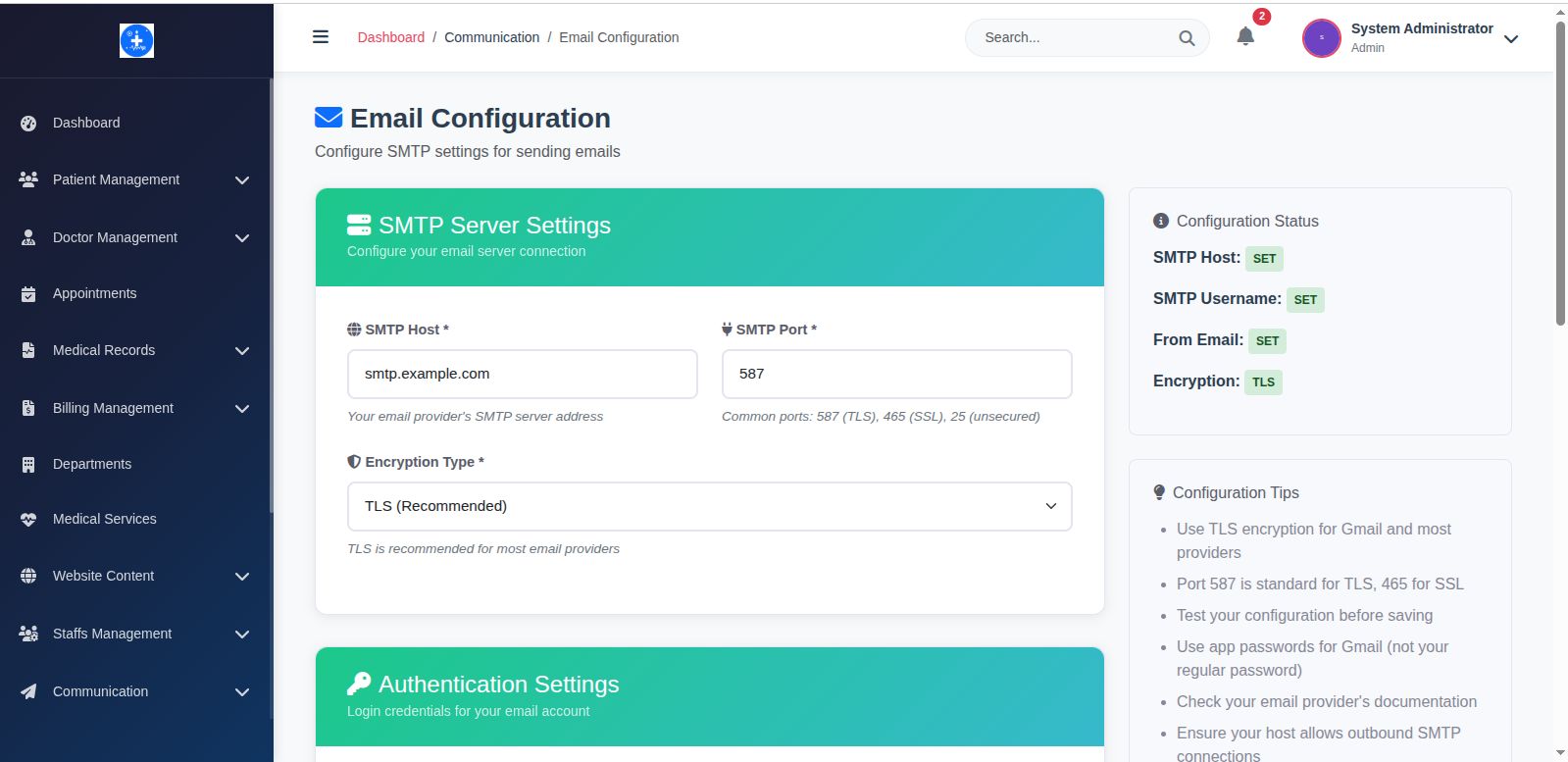
Task: Click the Communication breadcrumb link
Action: (491, 37)
